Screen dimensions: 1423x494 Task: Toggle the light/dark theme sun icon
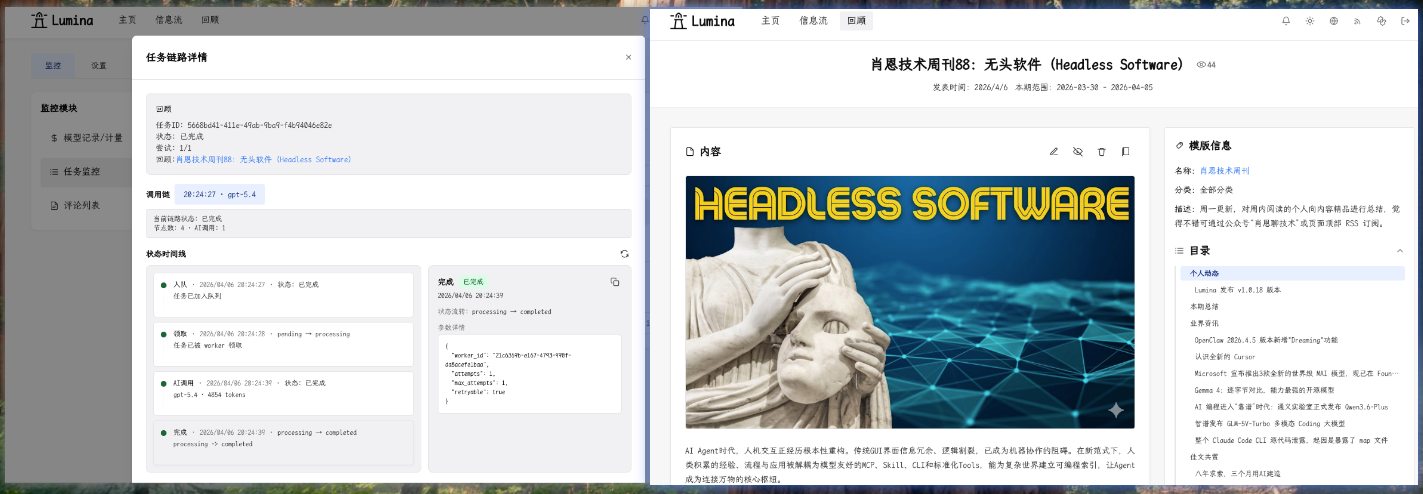[1310, 21]
